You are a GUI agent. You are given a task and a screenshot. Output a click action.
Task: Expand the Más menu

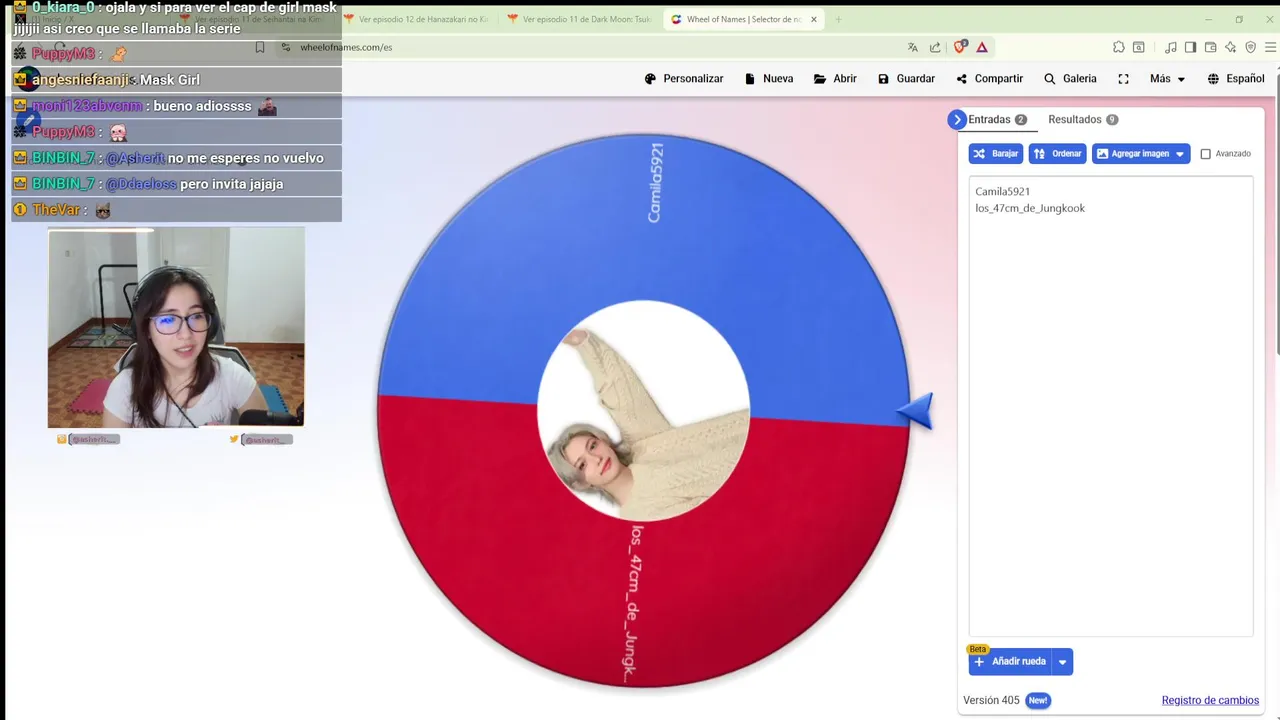(x=1167, y=79)
